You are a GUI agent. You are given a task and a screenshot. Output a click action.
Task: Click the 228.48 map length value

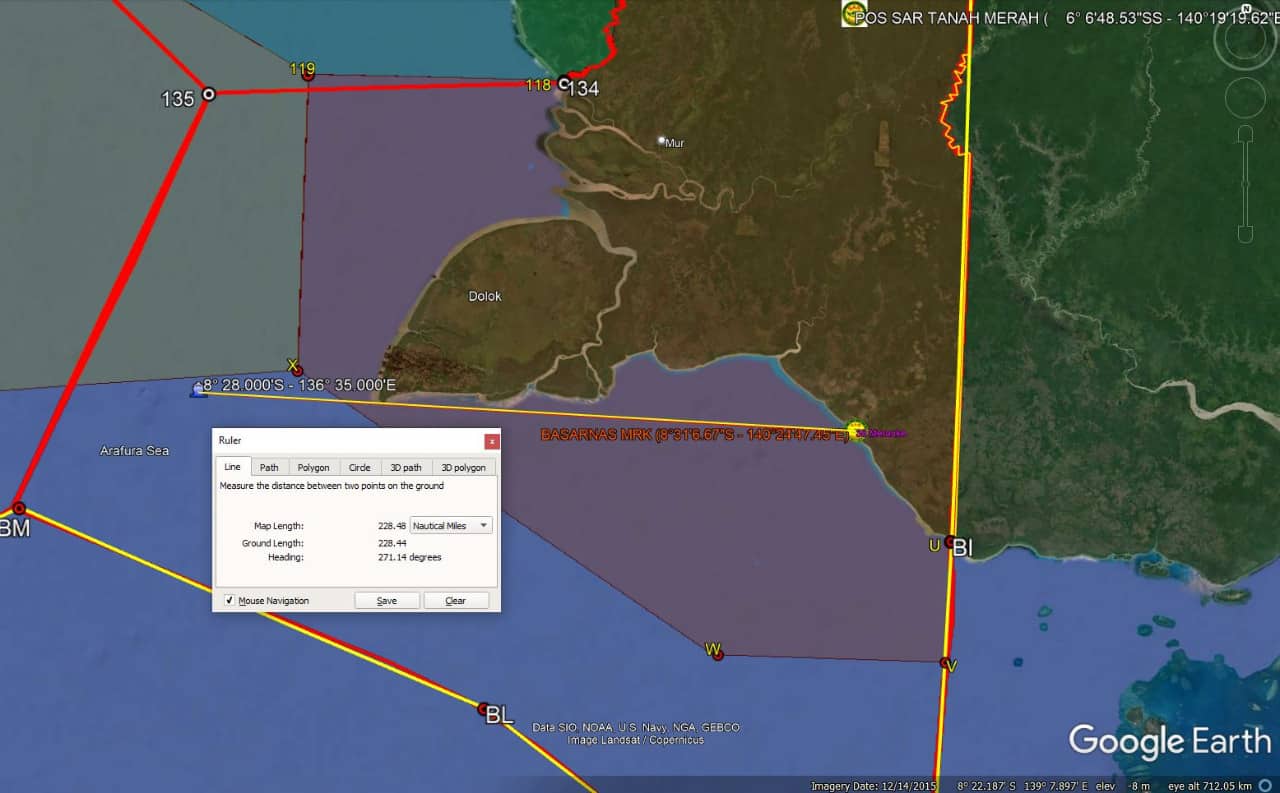[392, 526]
